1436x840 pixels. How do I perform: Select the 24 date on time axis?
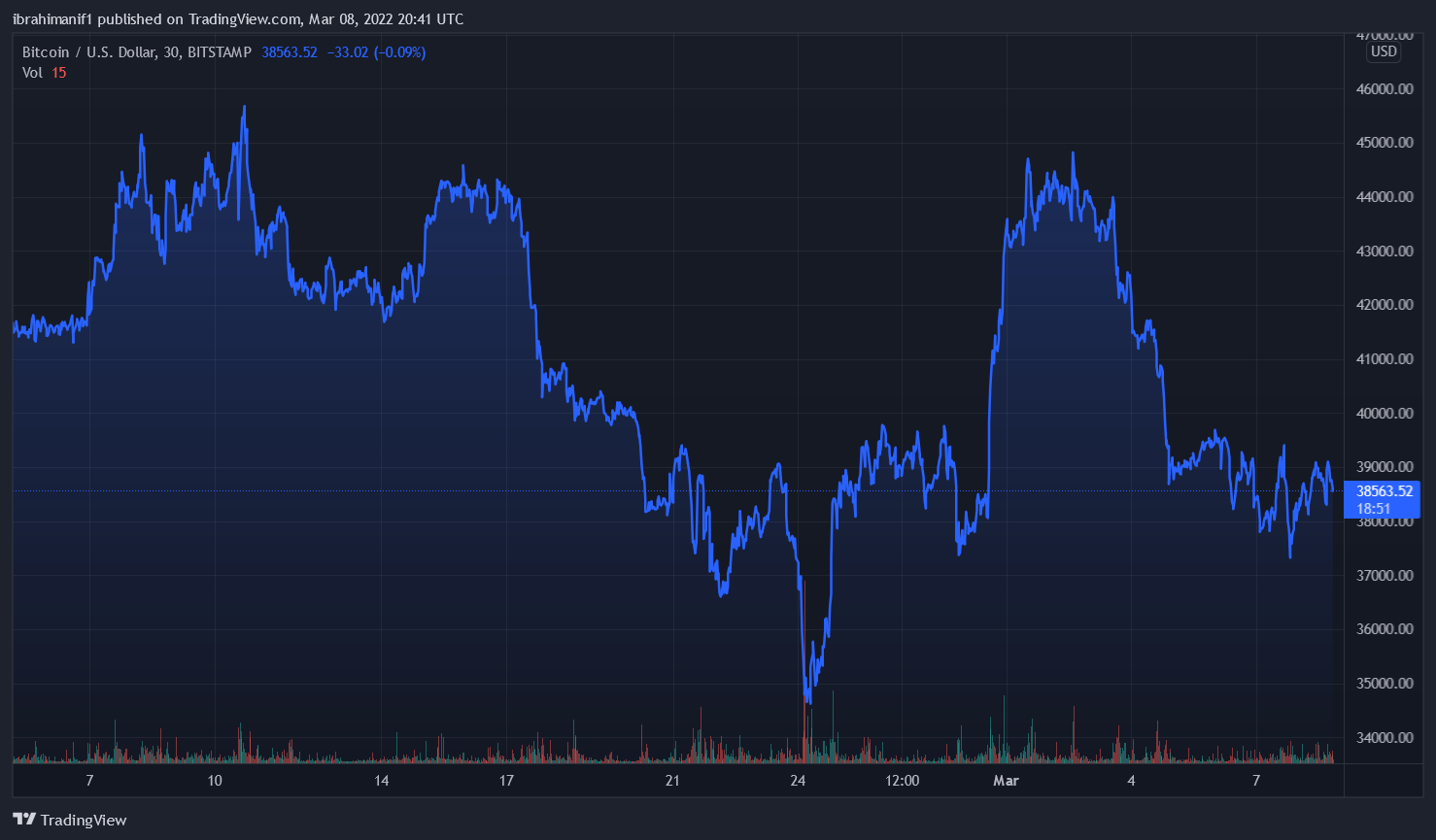point(798,781)
